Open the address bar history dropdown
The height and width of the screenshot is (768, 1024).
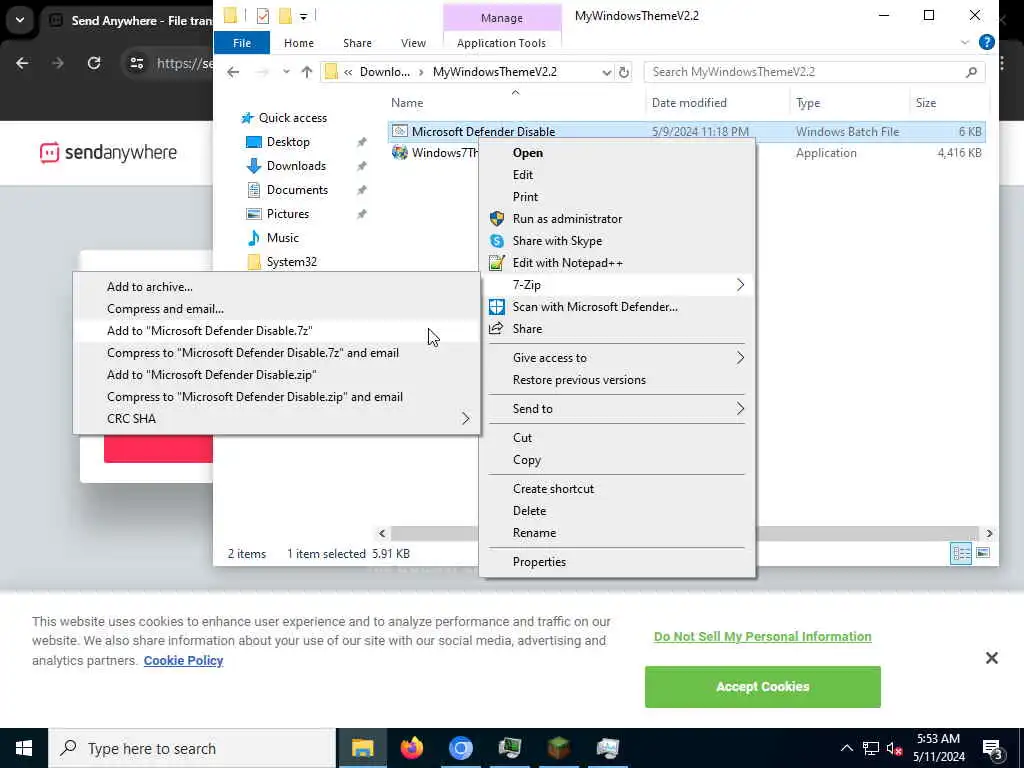606,72
